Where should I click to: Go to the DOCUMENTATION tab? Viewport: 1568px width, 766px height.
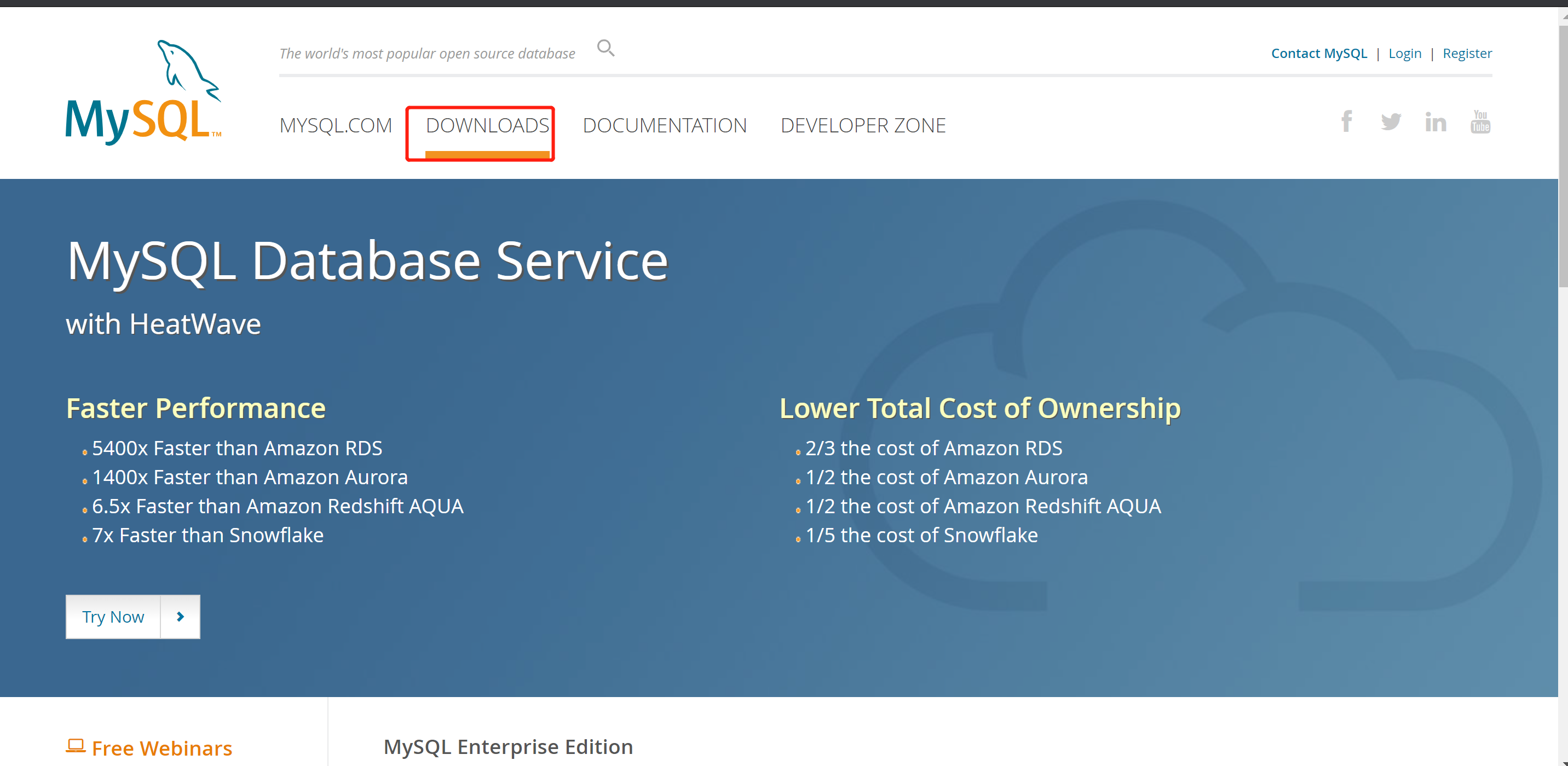pyautogui.click(x=664, y=125)
